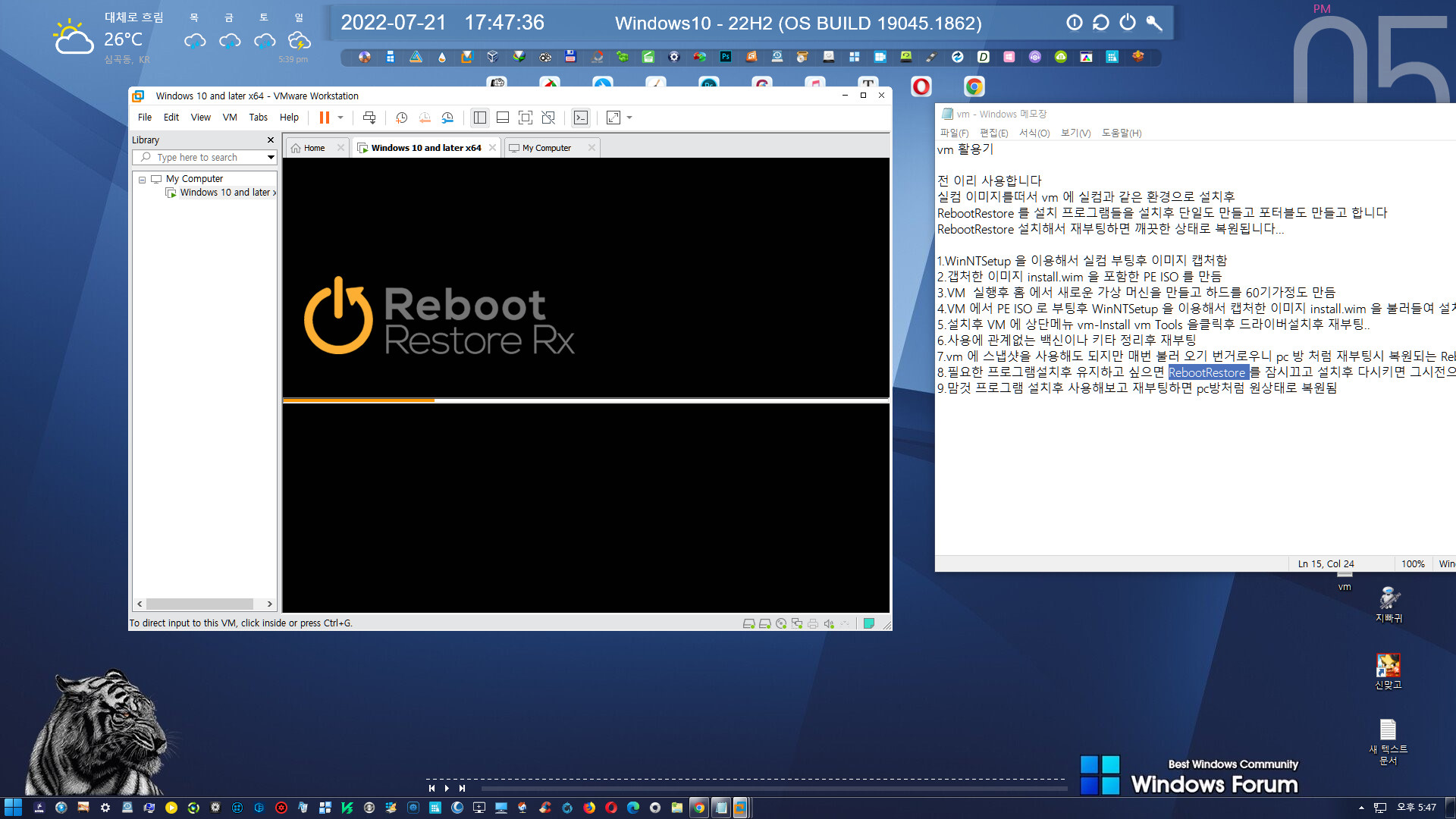Open the 신맞고 desktop shortcut

[x=1389, y=671]
